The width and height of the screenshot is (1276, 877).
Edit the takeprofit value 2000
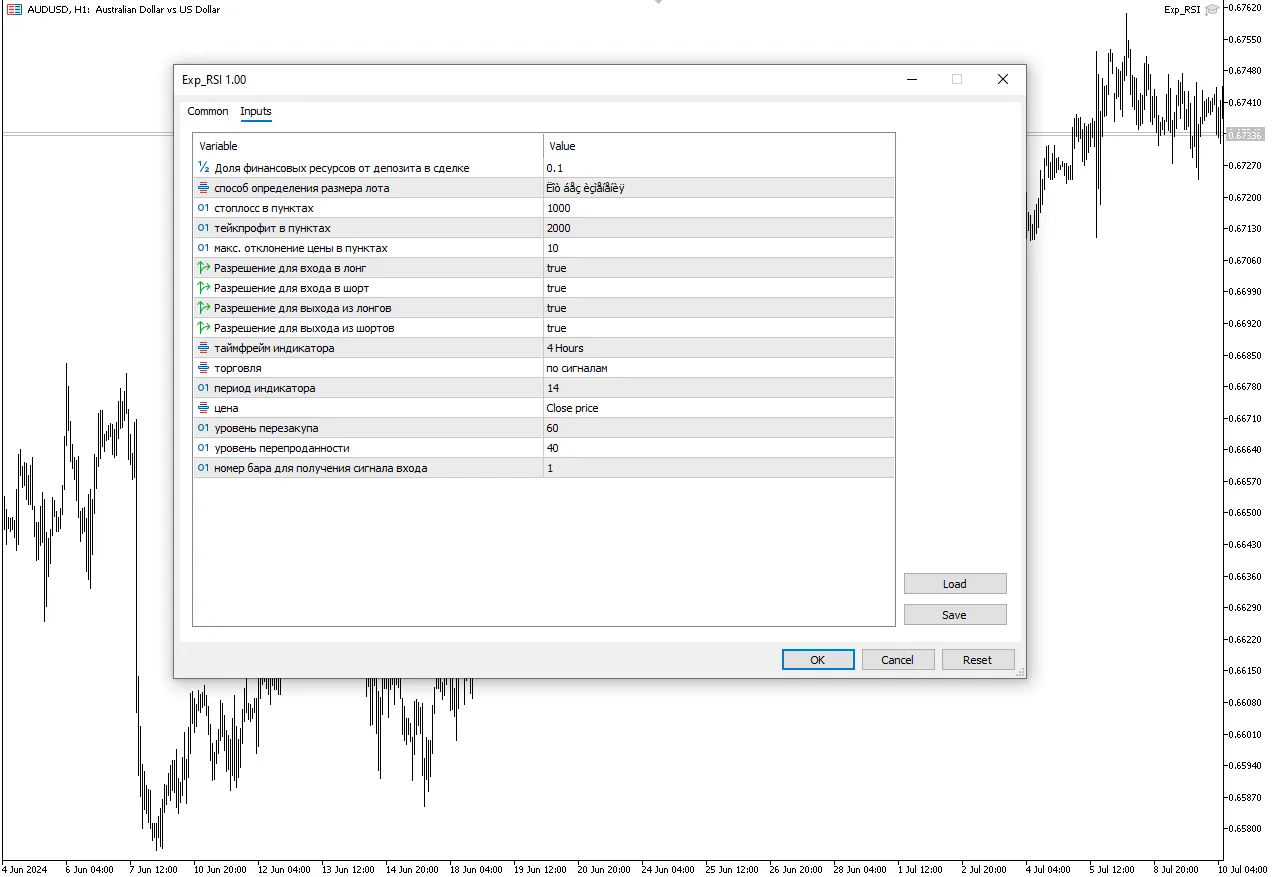(559, 228)
